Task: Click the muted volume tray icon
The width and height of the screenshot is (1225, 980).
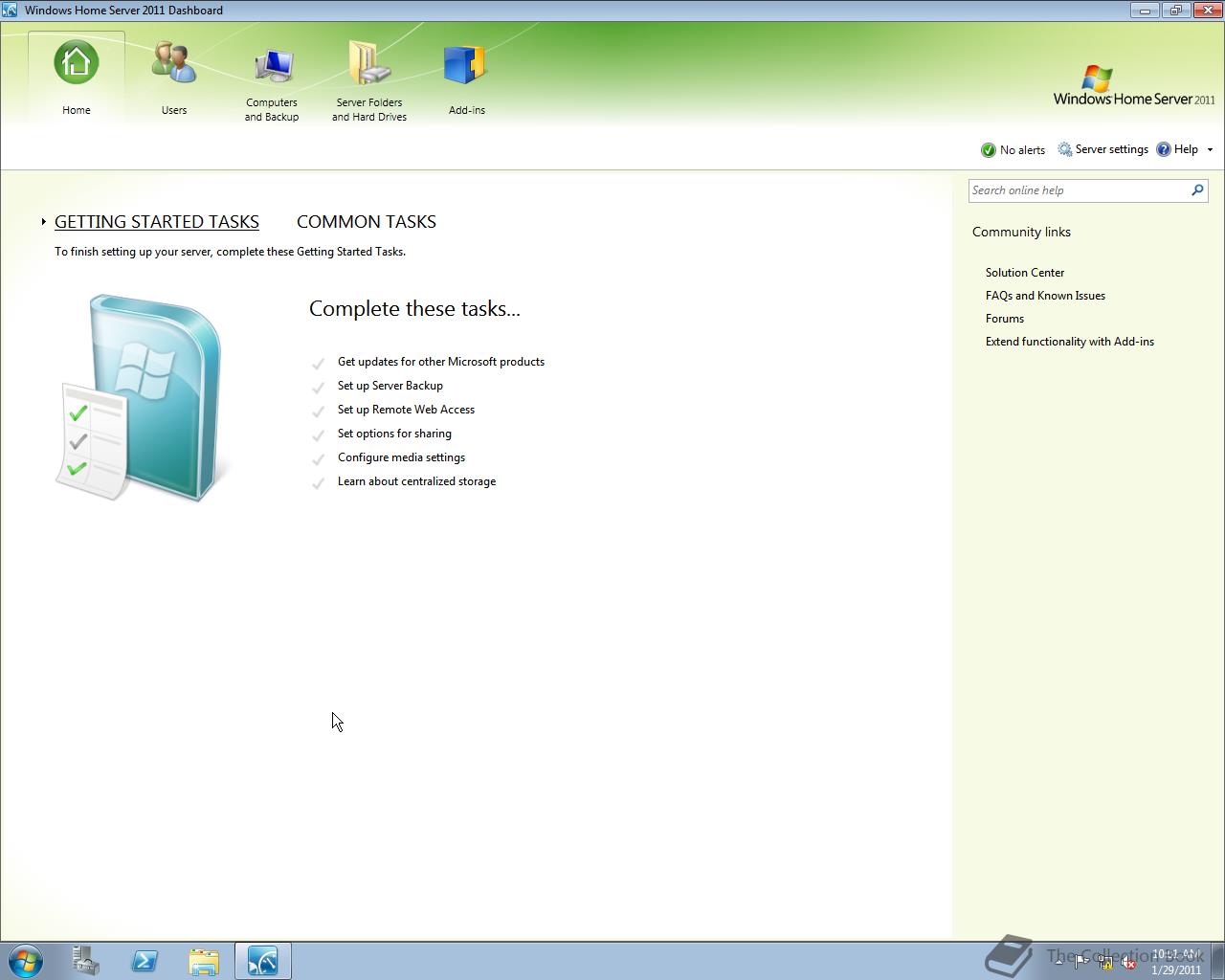Action: click(1129, 962)
